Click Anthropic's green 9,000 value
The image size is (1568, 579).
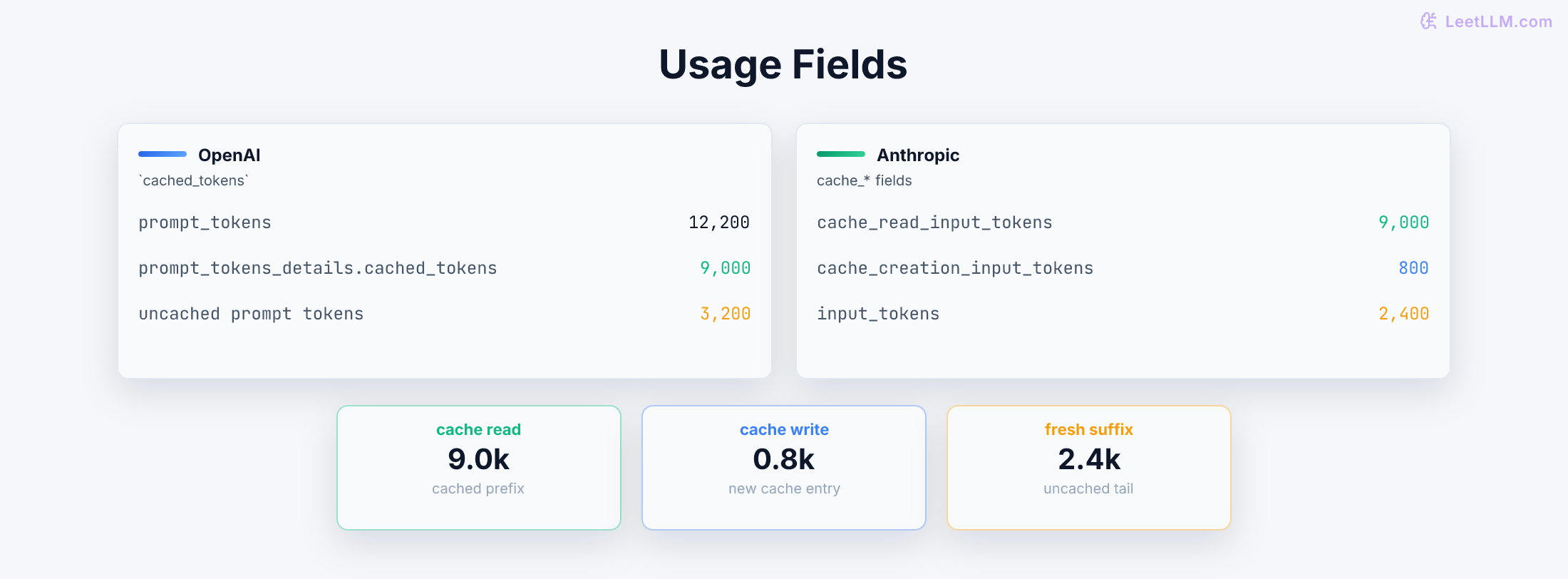pyautogui.click(x=1403, y=222)
